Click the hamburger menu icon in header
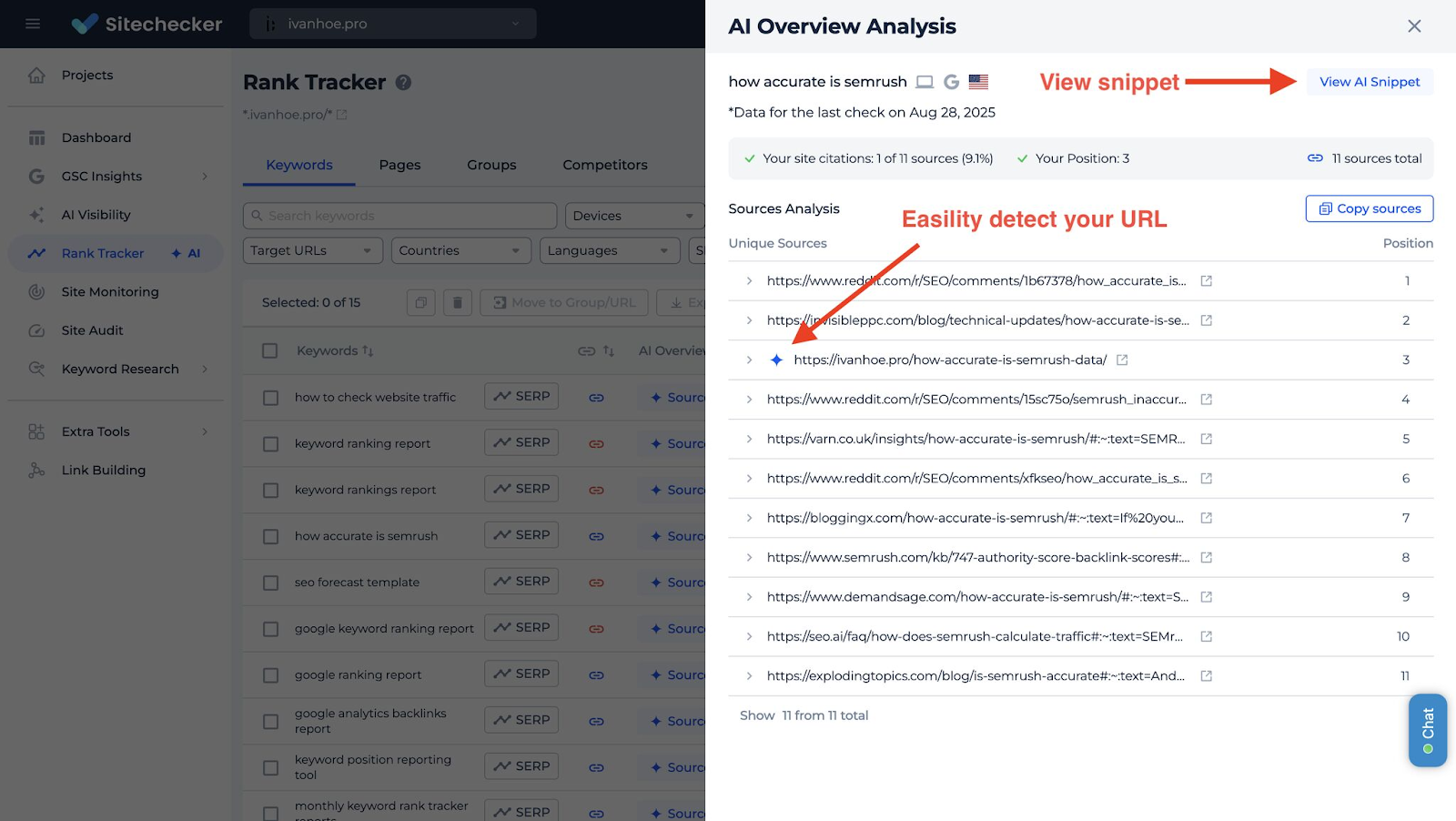1456x821 pixels. (x=33, y=24)
